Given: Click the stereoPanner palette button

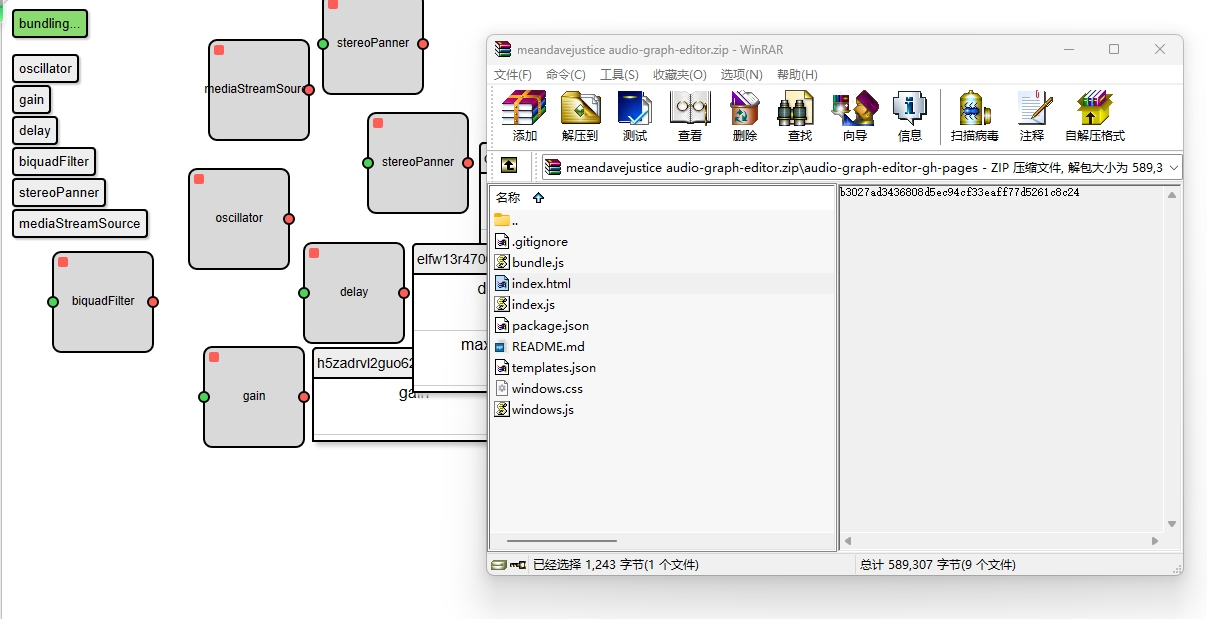Looking at the screenshot, I should (59, 193).
